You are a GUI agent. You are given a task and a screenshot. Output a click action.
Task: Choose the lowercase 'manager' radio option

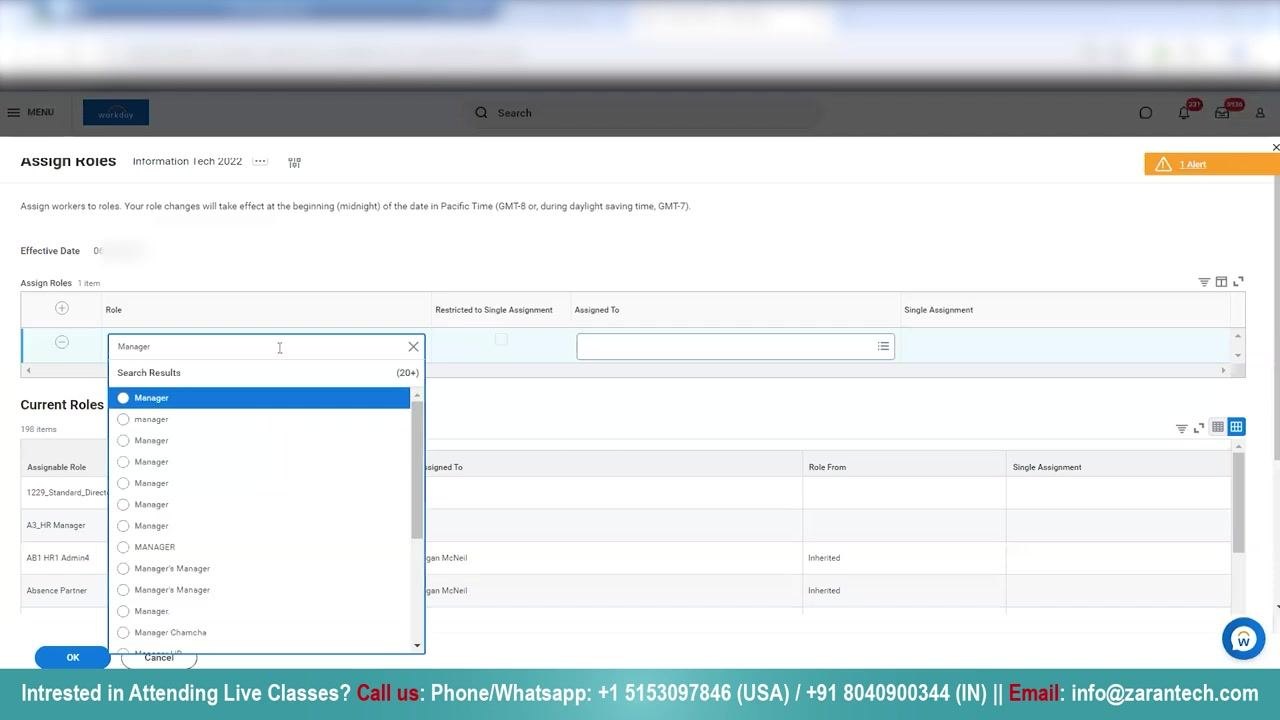123,419
